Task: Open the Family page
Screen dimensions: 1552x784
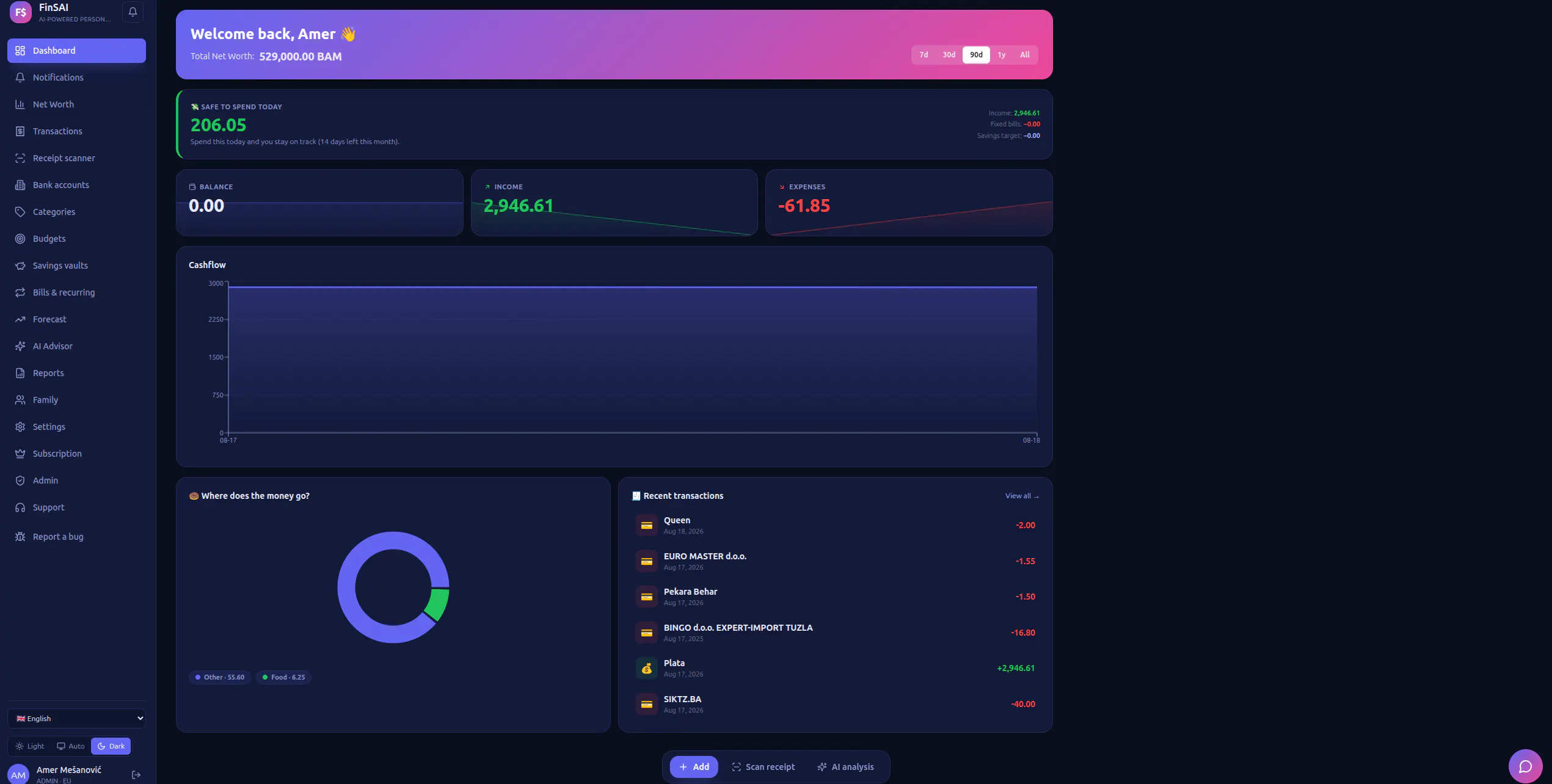Action: [x=76, y=400]
